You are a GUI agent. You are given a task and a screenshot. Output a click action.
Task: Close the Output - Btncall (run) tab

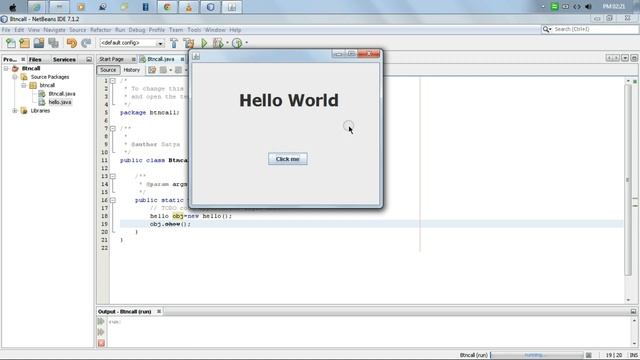tap(159, 311)
